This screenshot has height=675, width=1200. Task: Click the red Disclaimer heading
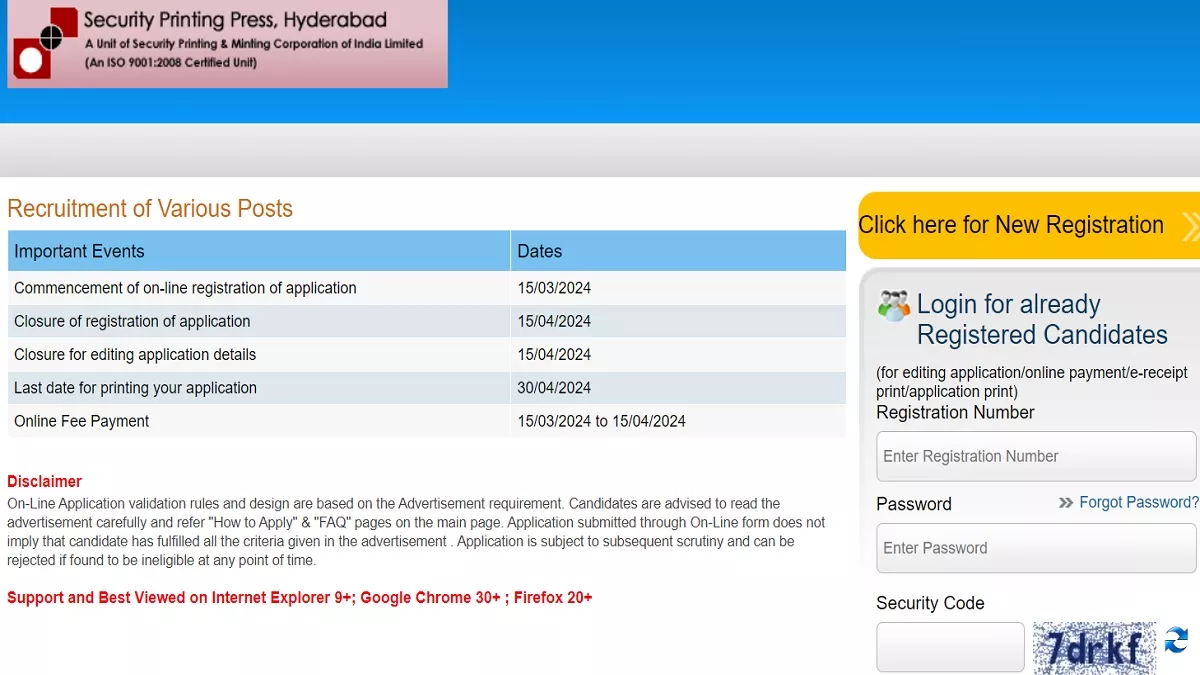pyautogui.click(x=44, y=481)
